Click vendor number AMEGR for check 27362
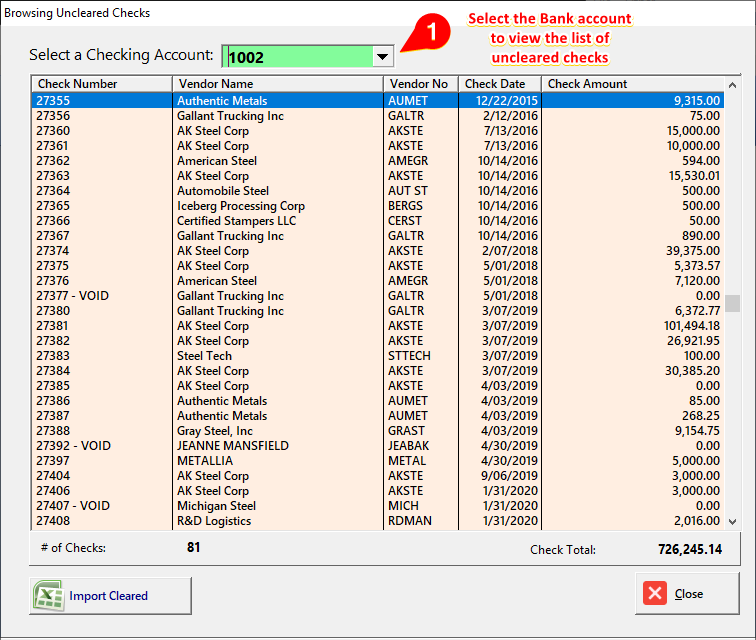The image size is (756, 640). point(408,161)
